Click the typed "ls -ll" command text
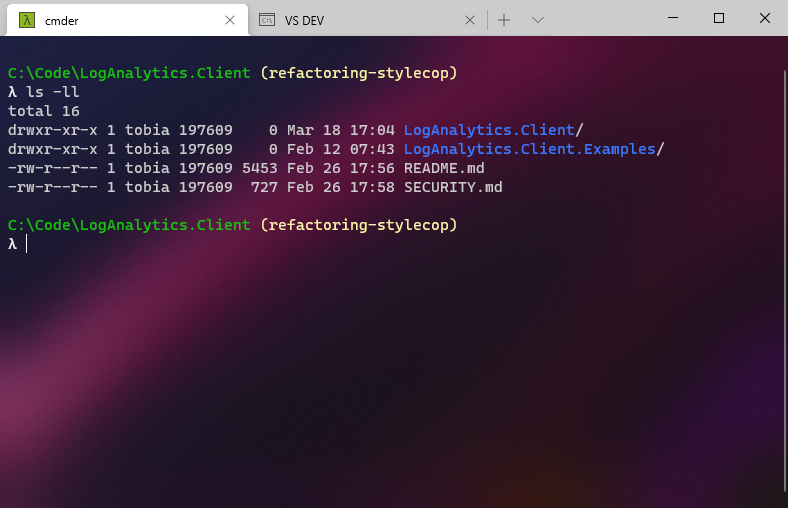This screenshot has height=508, width=788. (52, 92)
